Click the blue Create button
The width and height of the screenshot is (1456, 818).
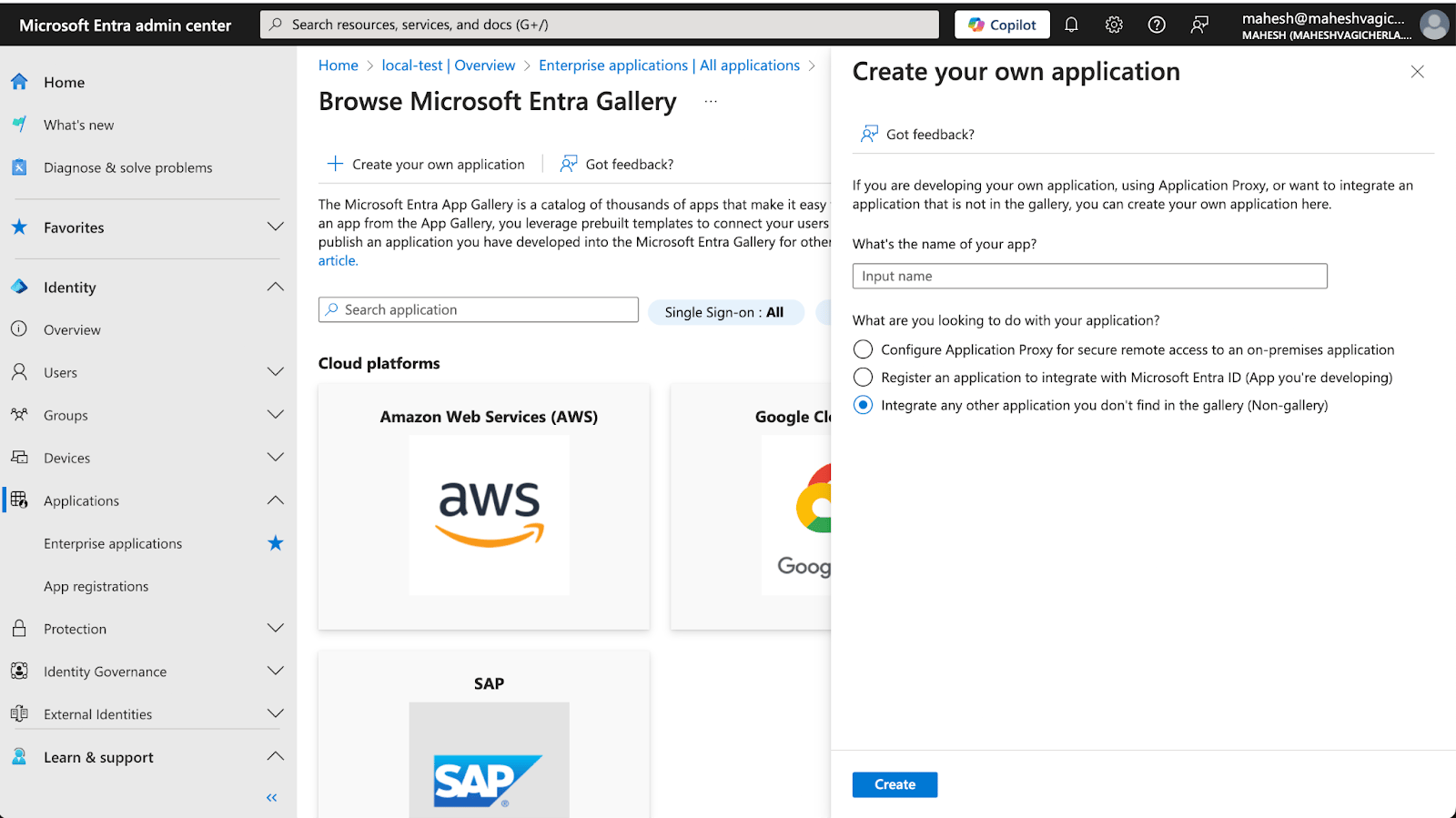click(895, 784)
